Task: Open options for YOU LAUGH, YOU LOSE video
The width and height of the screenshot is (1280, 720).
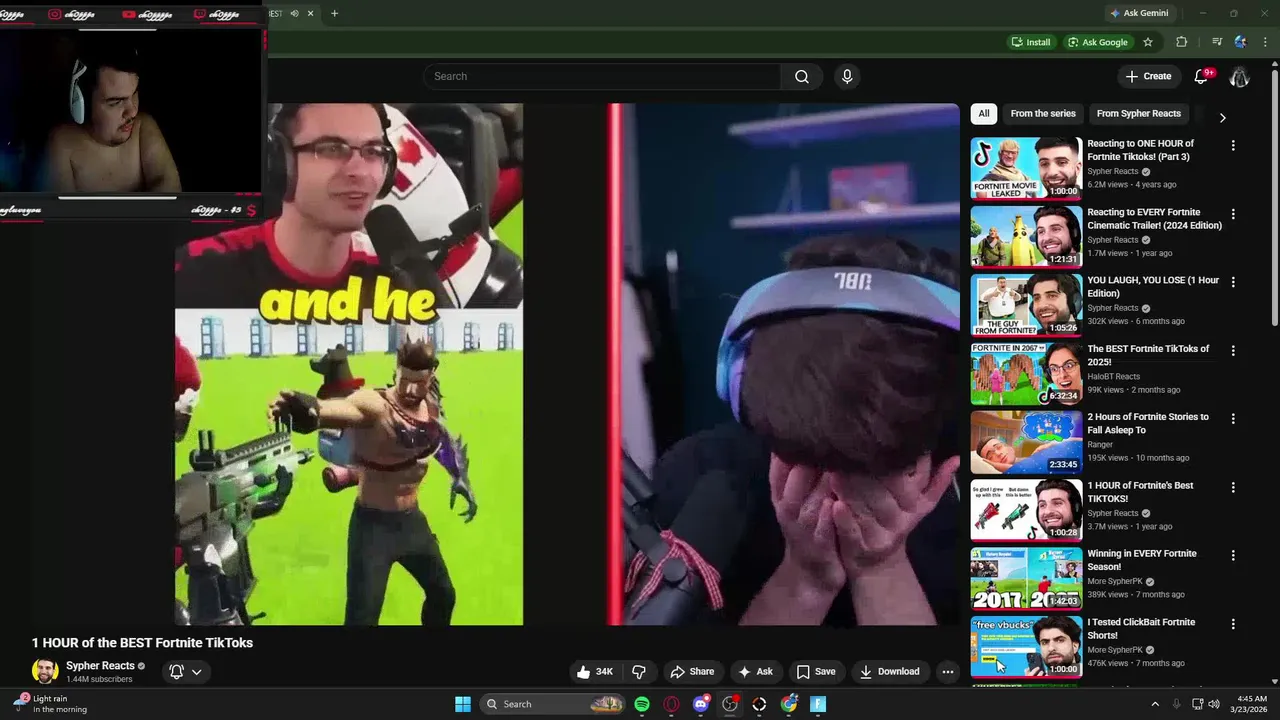Action: tap(1233, 282)
